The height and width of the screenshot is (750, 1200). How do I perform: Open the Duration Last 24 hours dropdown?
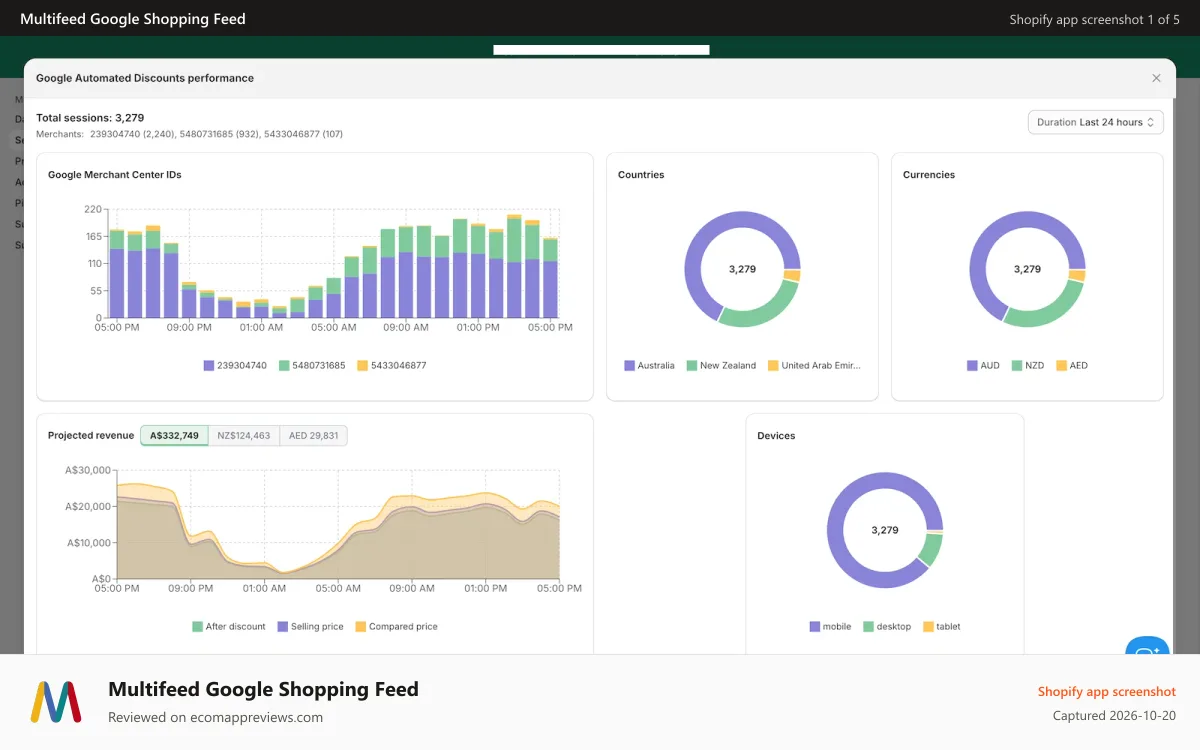(x=1096, y=122)
